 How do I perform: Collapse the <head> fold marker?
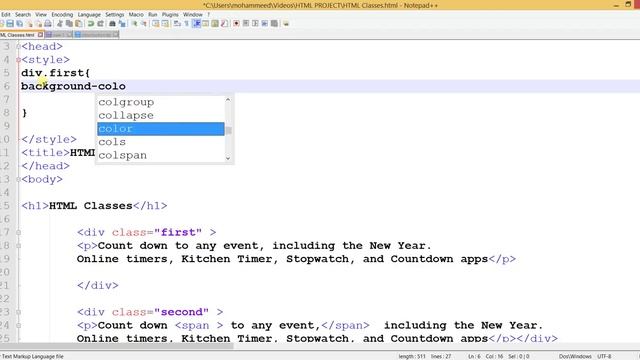point(18,47)
